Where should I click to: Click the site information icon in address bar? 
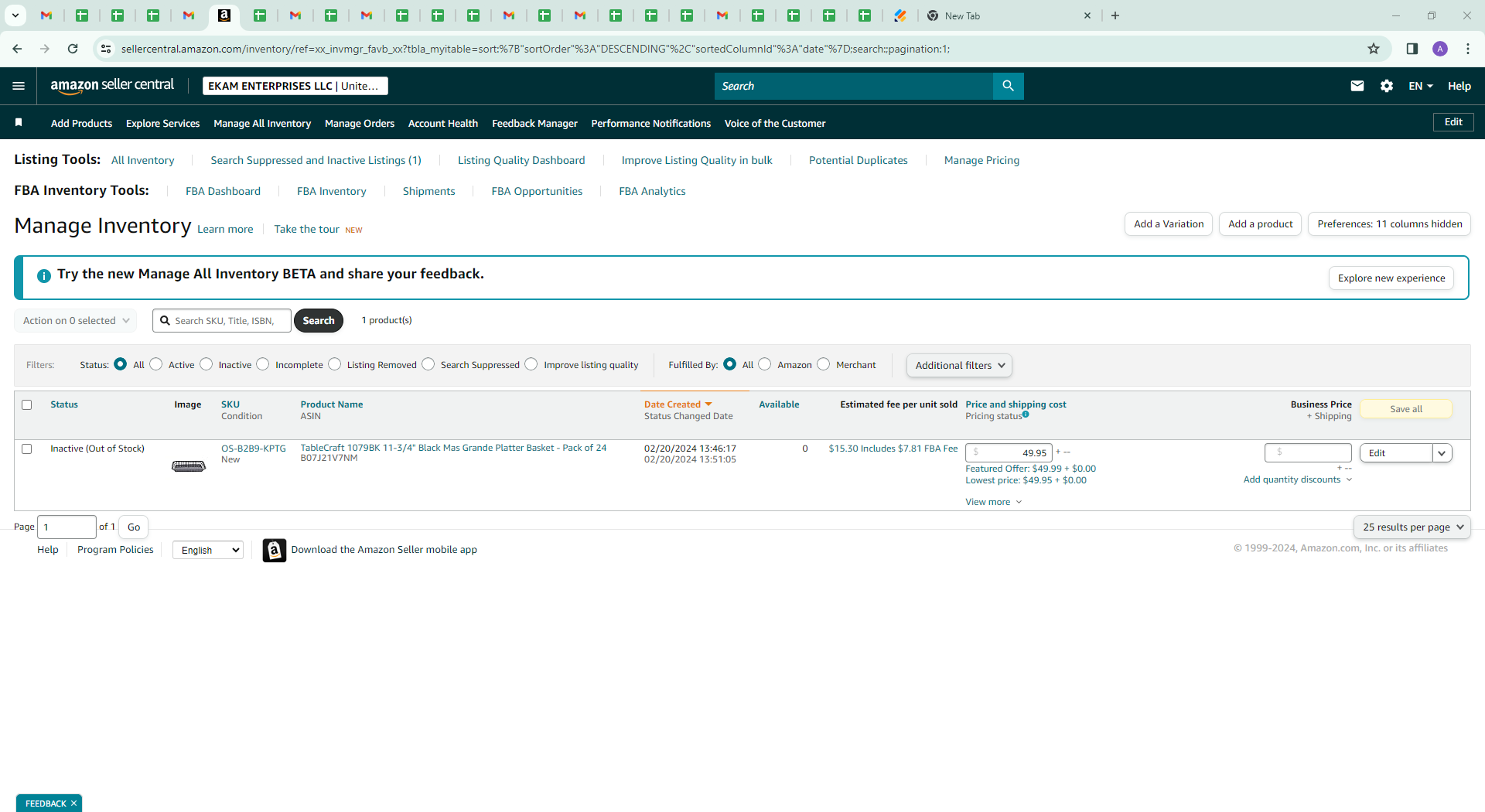point(106,49)
